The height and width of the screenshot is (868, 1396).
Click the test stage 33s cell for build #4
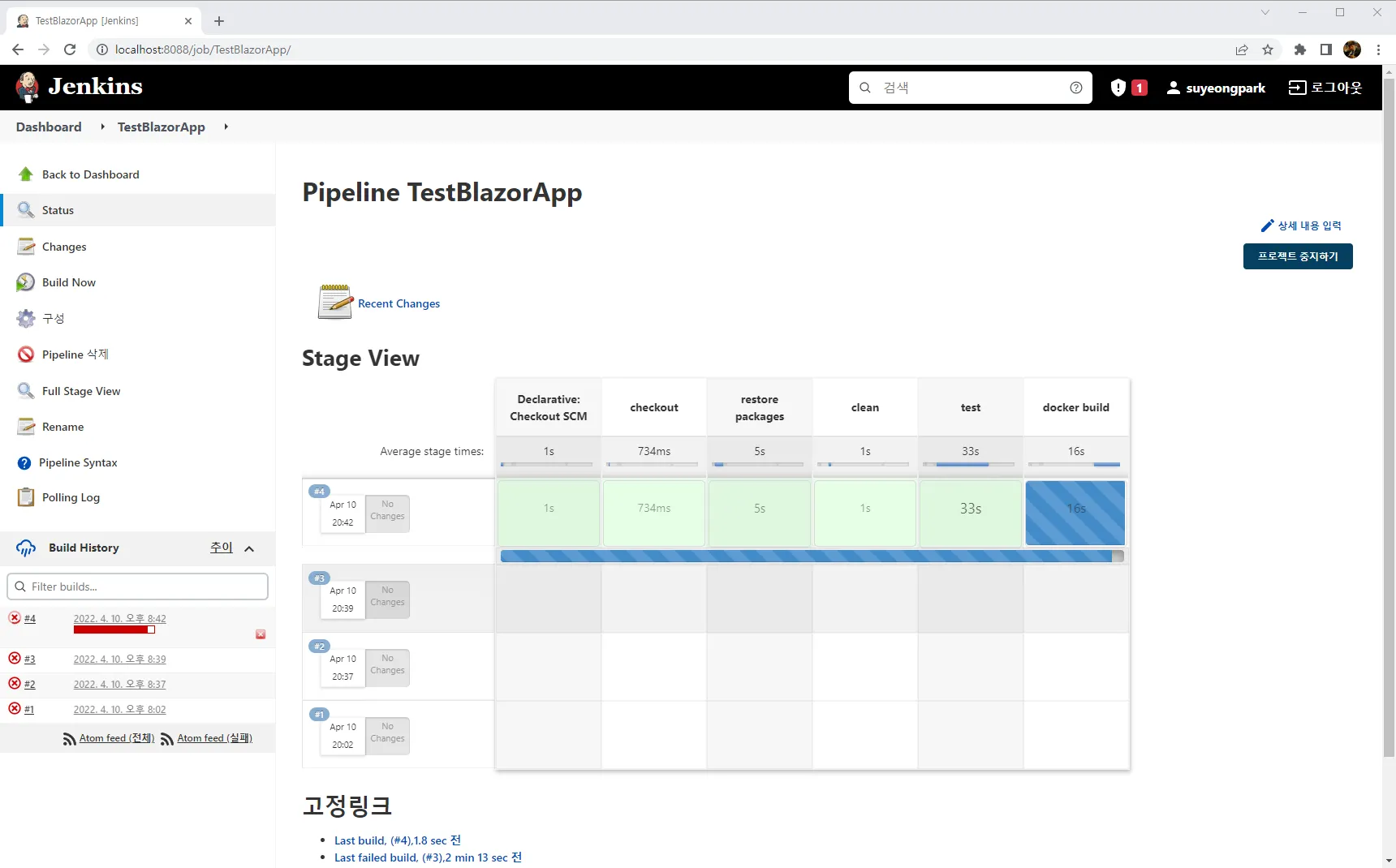coord(970,513)
